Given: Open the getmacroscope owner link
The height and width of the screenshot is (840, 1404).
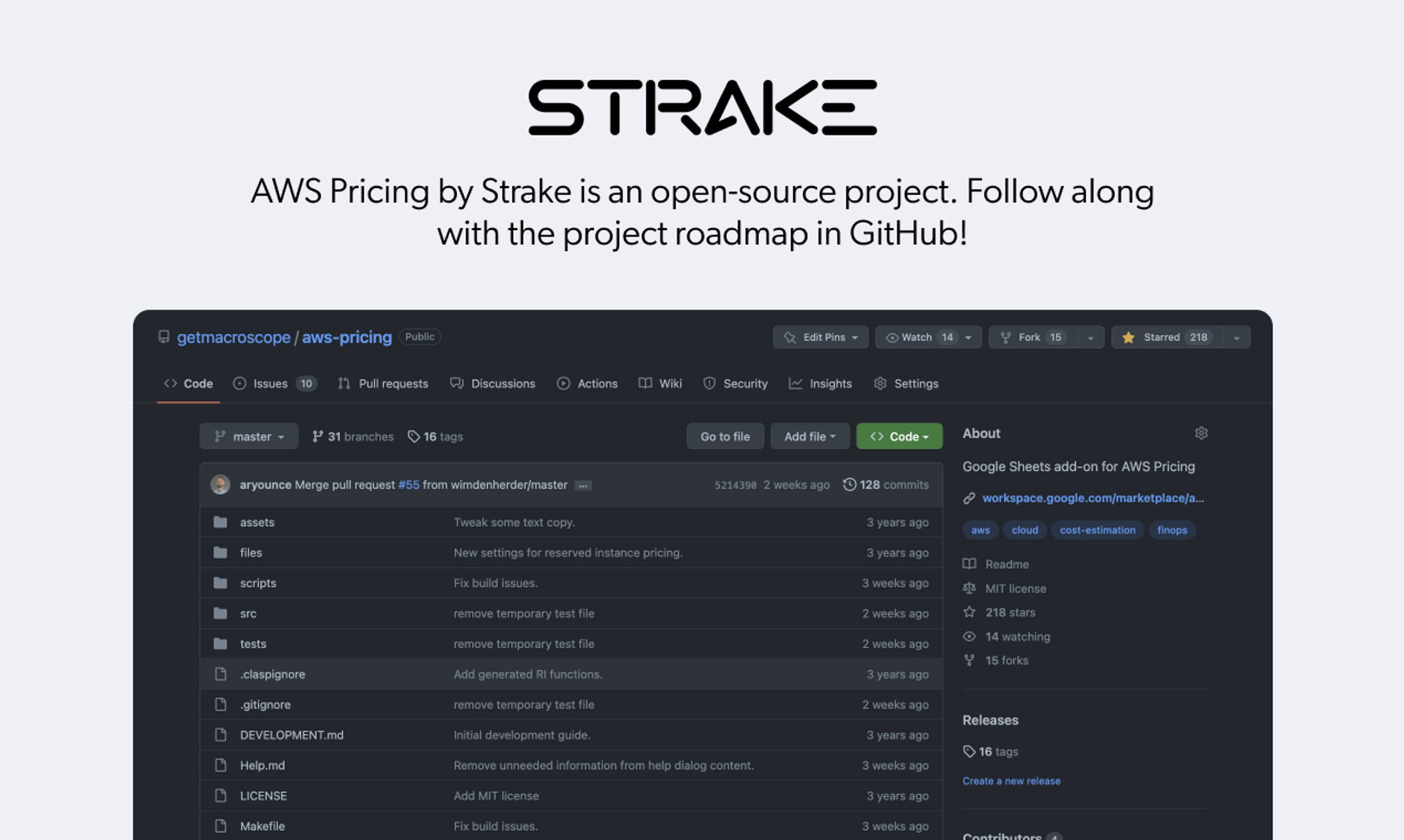Looking at the screenshot, I should click(x=233, y=338).
